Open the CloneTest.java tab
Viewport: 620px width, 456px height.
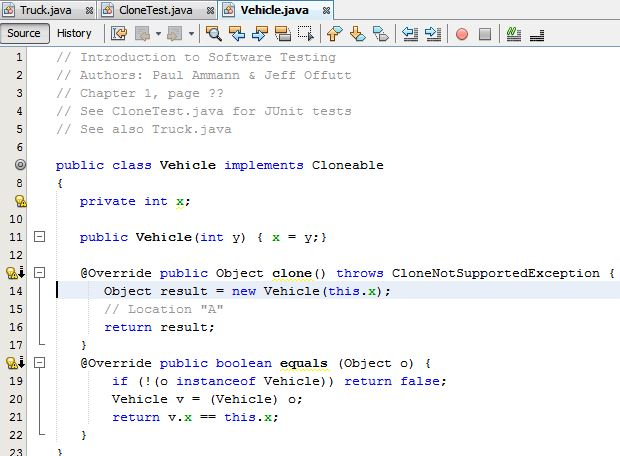click(x=155, y=10)
